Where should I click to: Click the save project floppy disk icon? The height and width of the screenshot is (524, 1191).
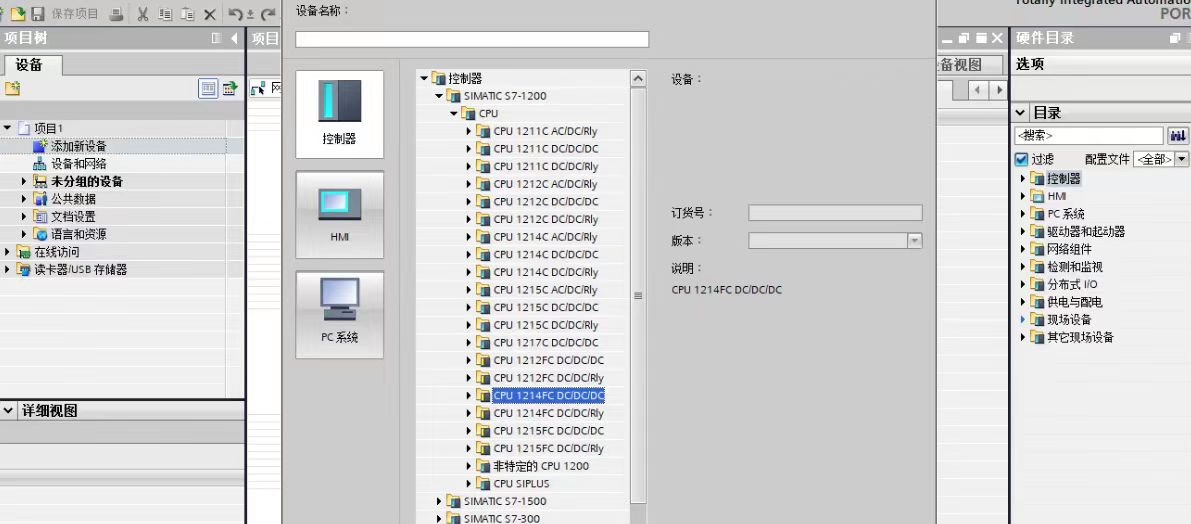pyautogui.click(x=38, y=14)
